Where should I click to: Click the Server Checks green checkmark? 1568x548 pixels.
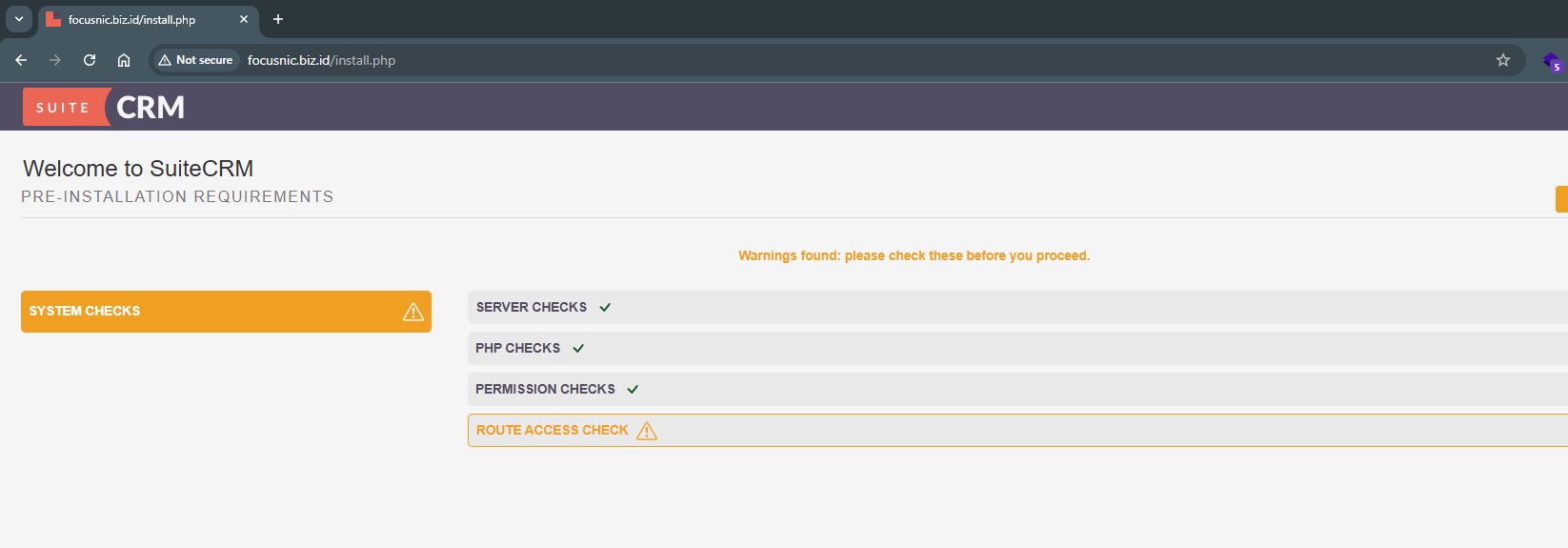point(605,308)
